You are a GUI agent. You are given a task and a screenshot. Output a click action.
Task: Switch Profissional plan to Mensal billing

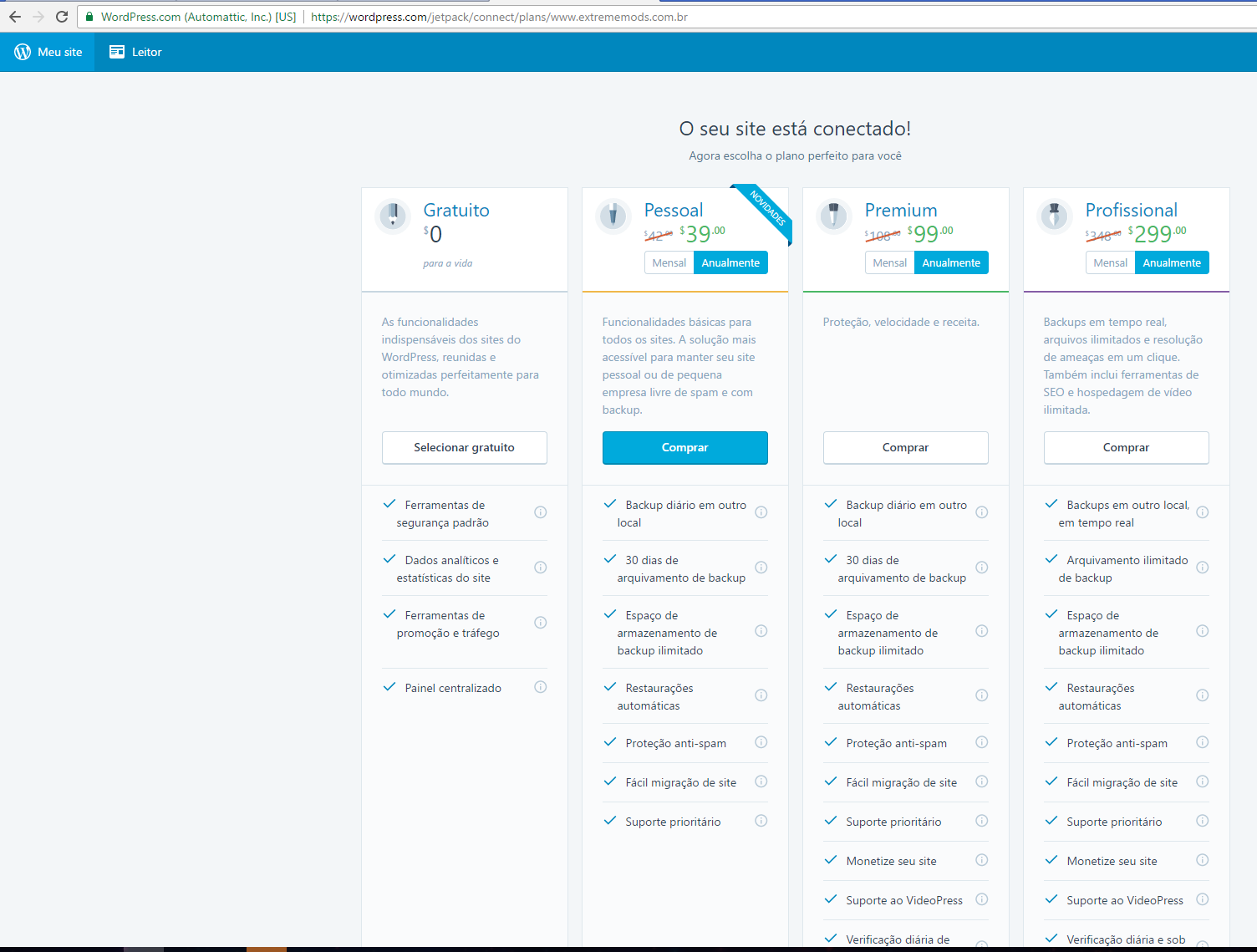tap(1110, 262)
